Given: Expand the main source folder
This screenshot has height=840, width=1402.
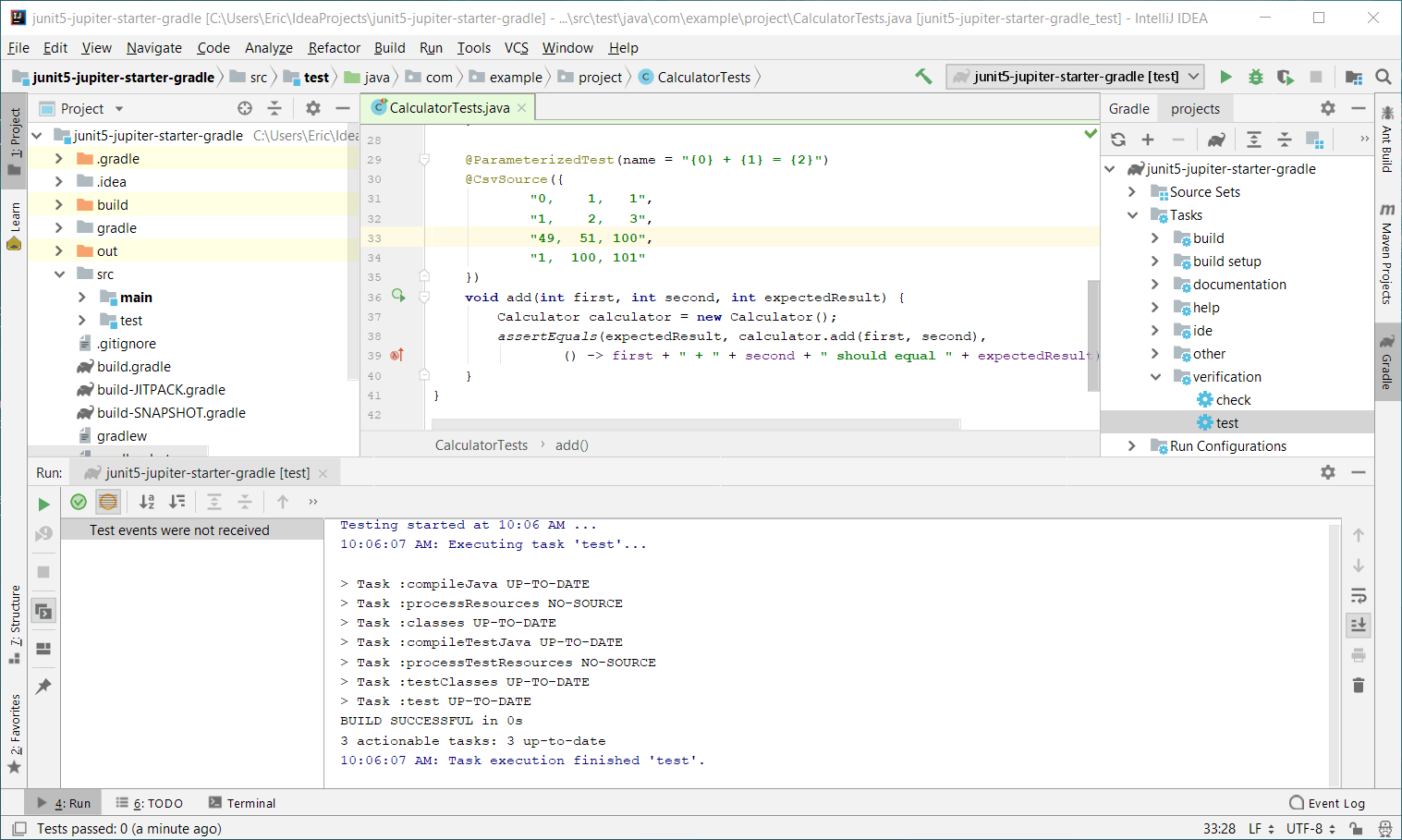Looking at the screenshot, I should point(82,298).
